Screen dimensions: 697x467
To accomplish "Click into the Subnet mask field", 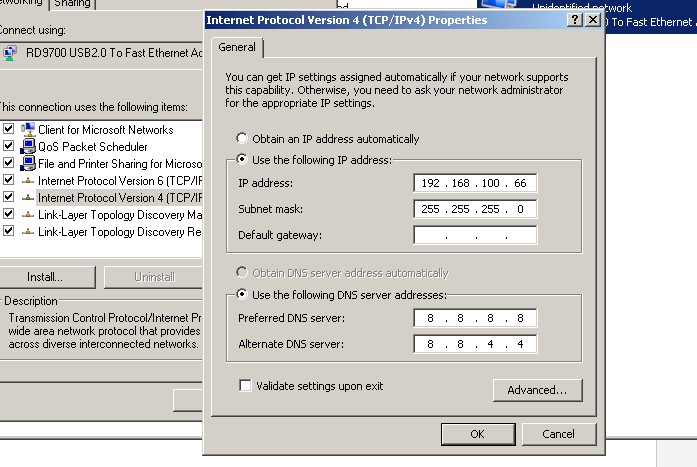I will [x=475, y=209].
